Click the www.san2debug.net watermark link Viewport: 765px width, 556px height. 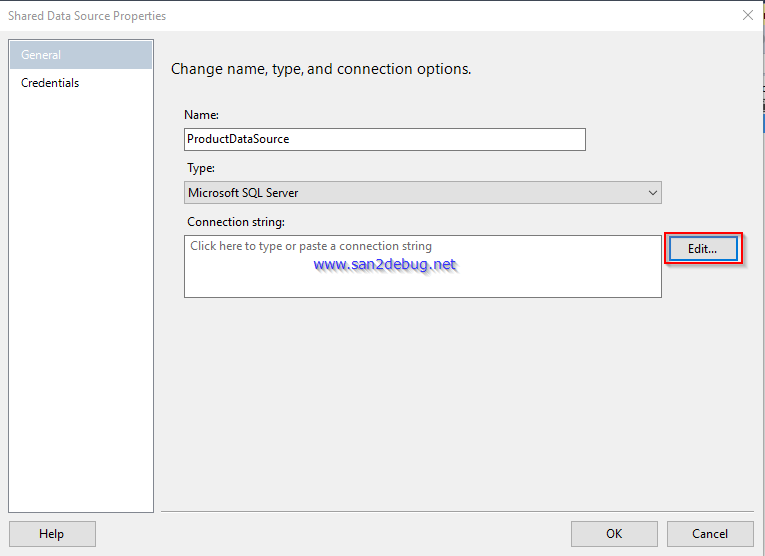pyautogui.click(x=384, y=265)
